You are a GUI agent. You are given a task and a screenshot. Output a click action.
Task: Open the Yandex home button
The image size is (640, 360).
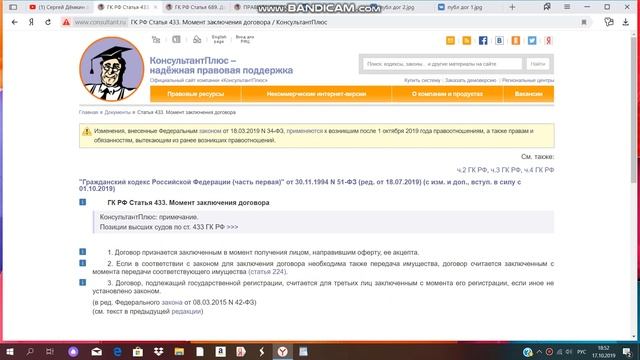coord(31,22)
